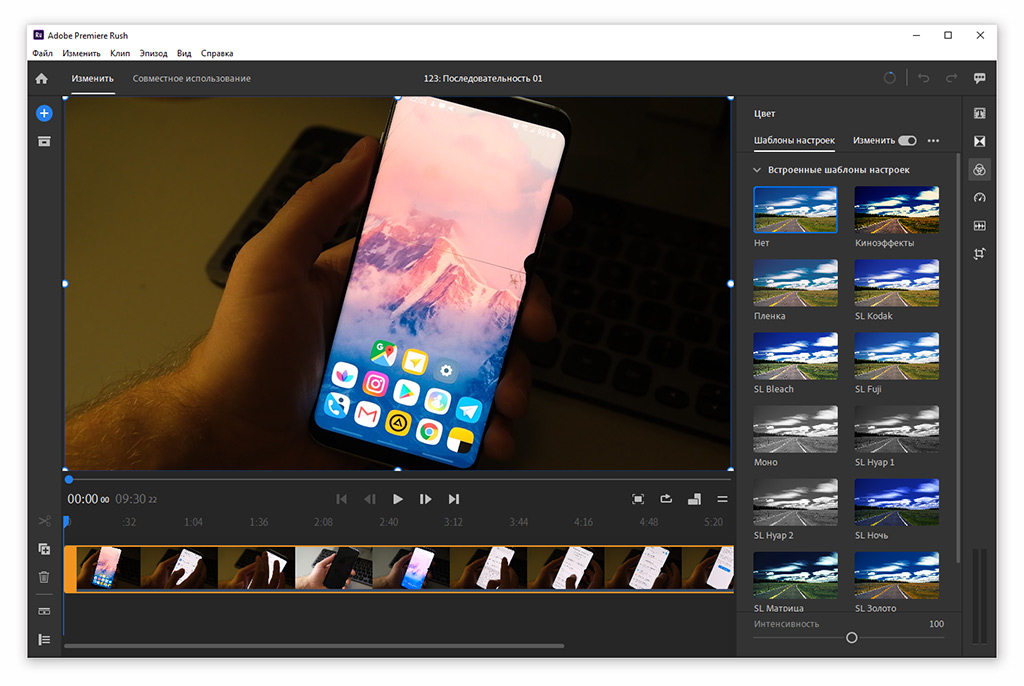
Task: Go to the Home screen icon
Action: coord(42,78)
